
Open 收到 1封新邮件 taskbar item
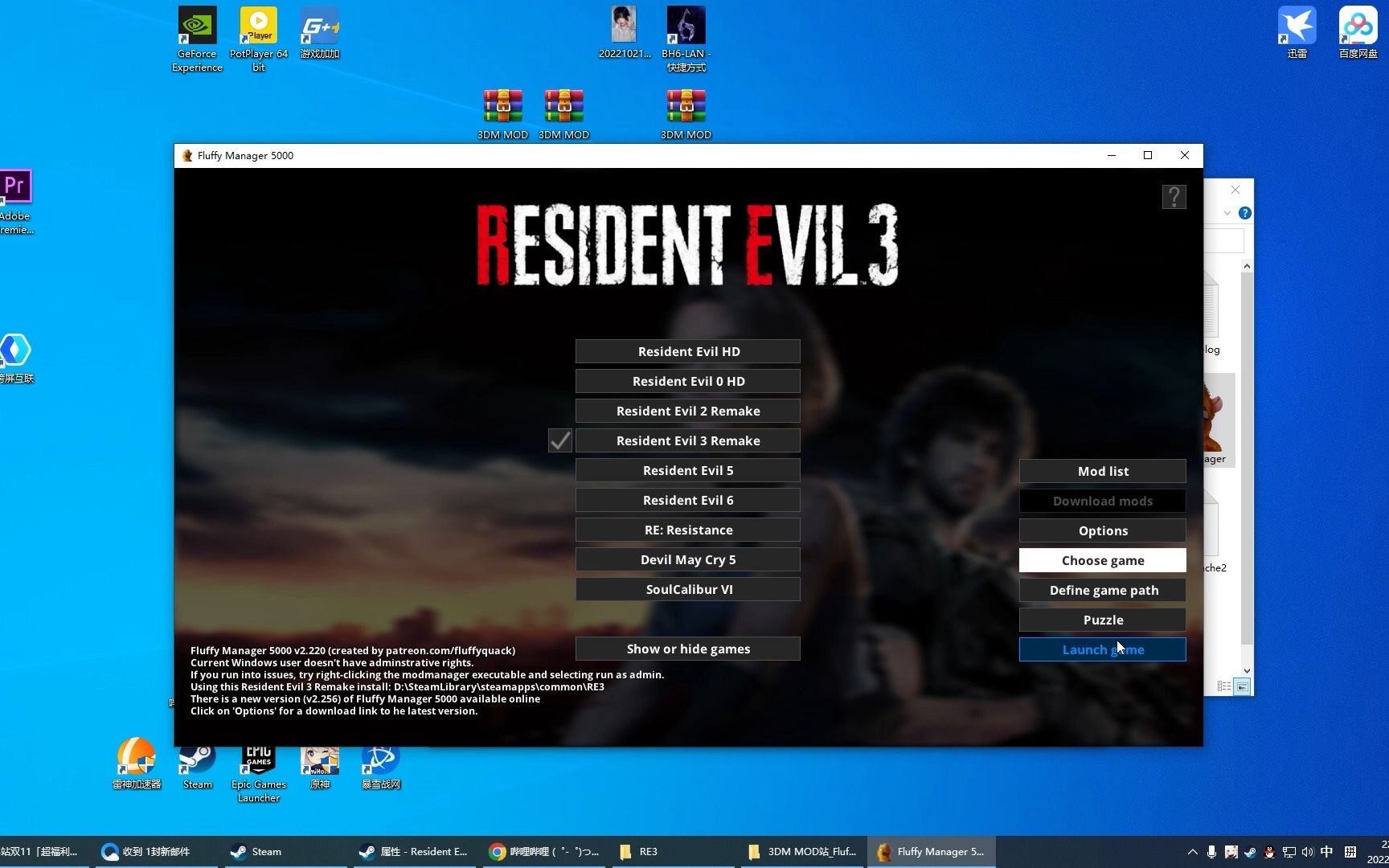tap(156, 852)
